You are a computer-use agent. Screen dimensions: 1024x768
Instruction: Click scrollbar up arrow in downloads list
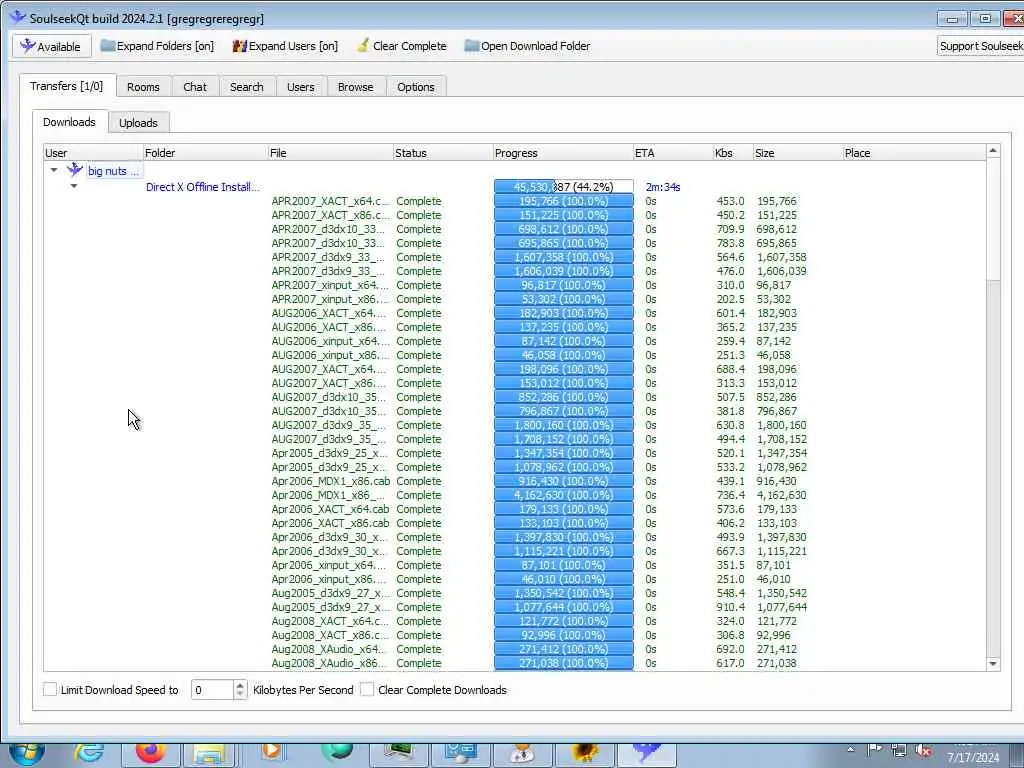tap(993, 151)
